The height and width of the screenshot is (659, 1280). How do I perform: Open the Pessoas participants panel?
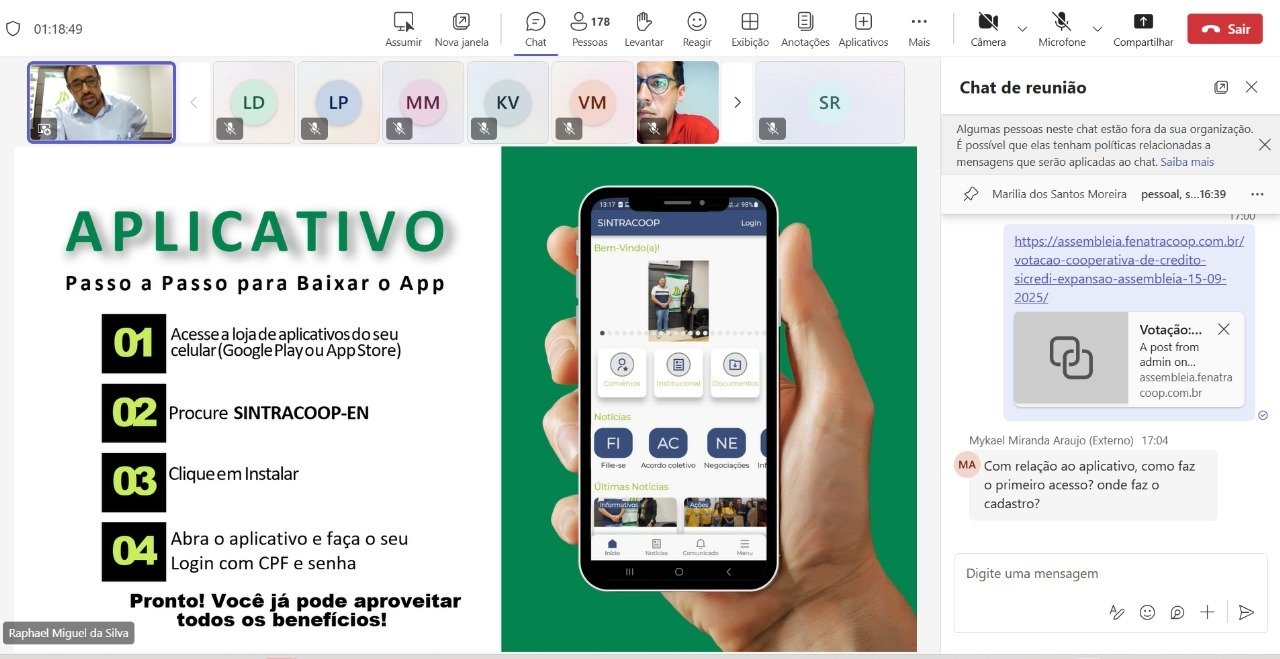tap(589, 28)
